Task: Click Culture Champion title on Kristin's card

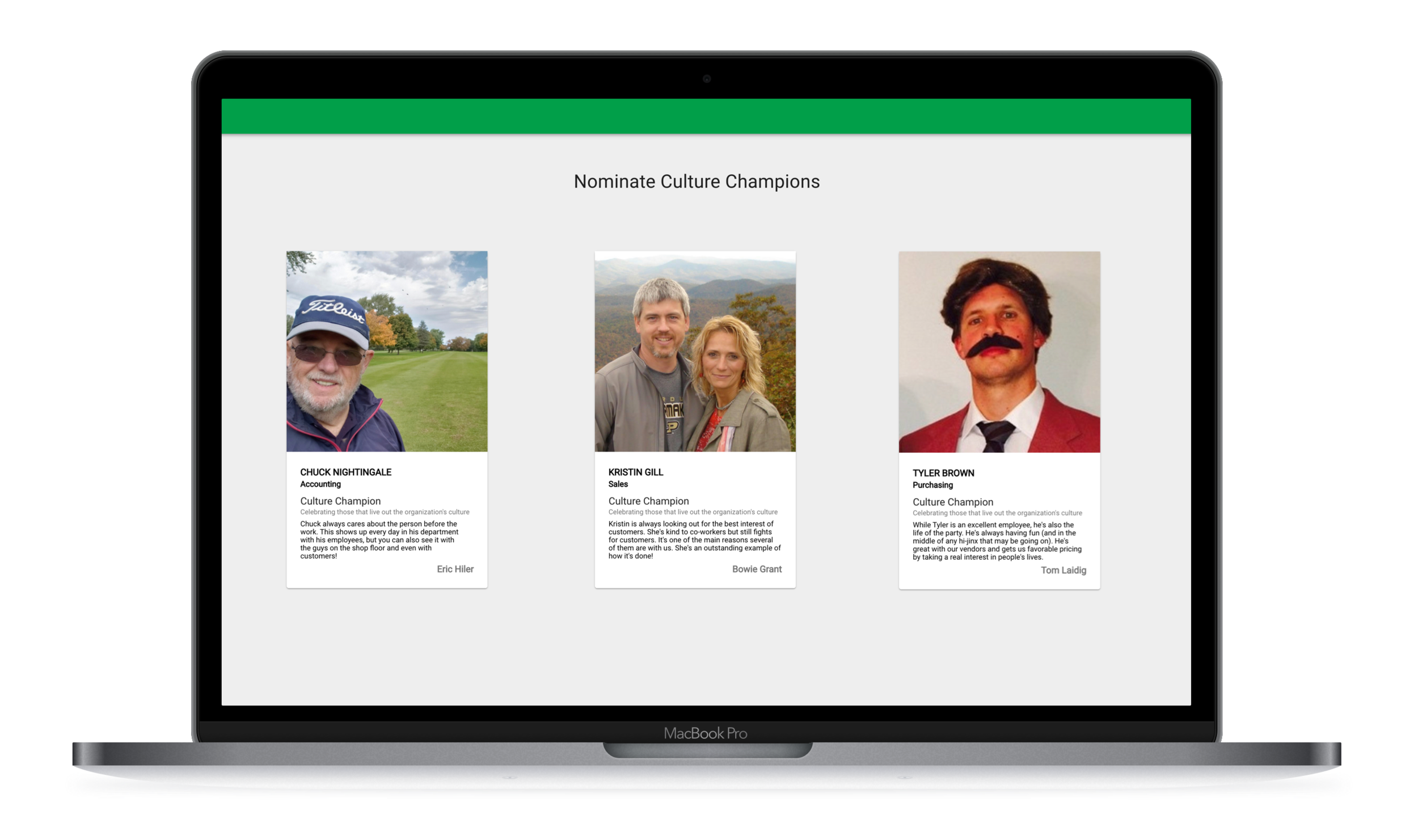Action: [648, 501]
